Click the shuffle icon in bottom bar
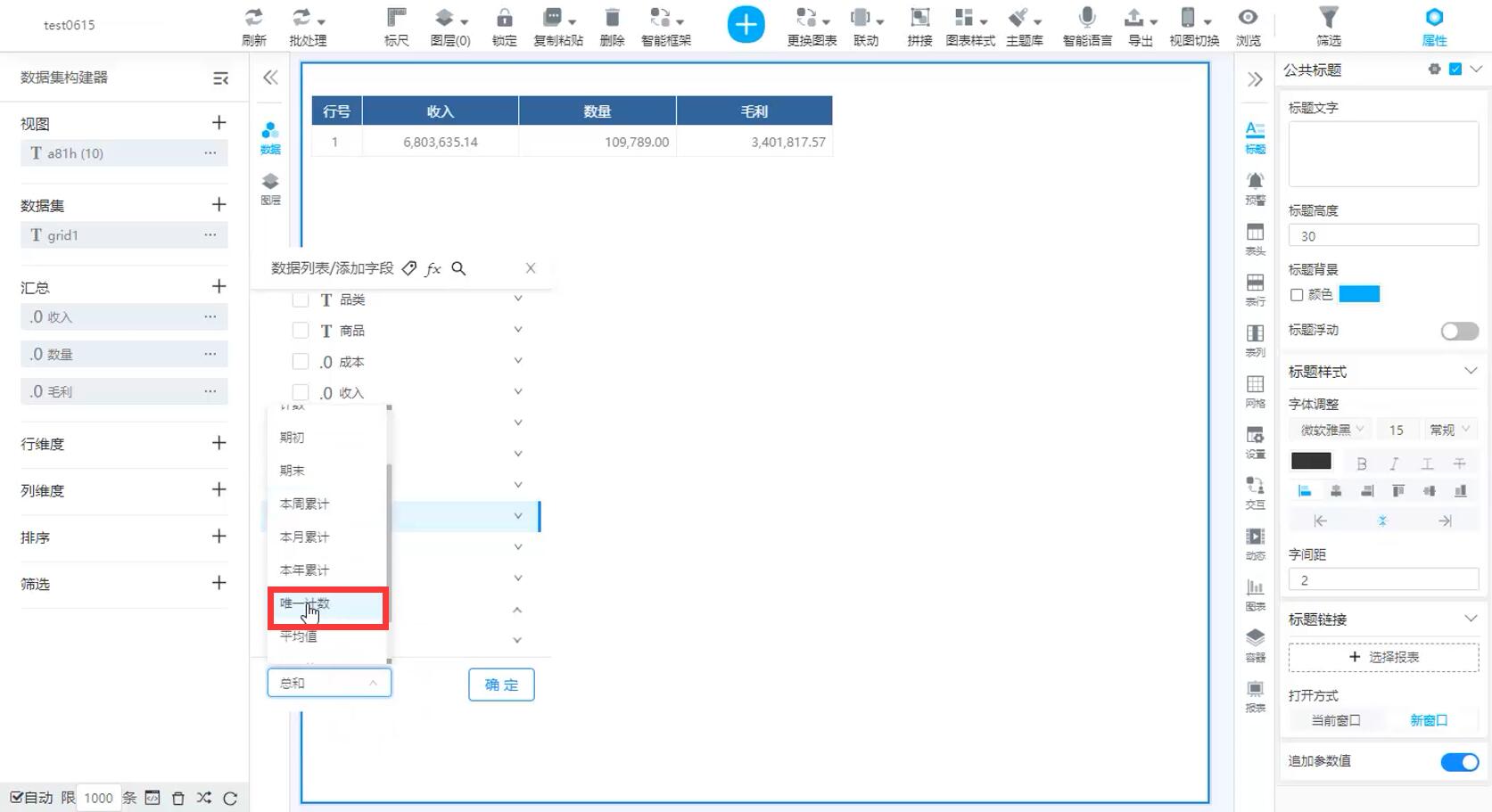Viewport: 1492px width, 812px height. click(x=204, y=798)
